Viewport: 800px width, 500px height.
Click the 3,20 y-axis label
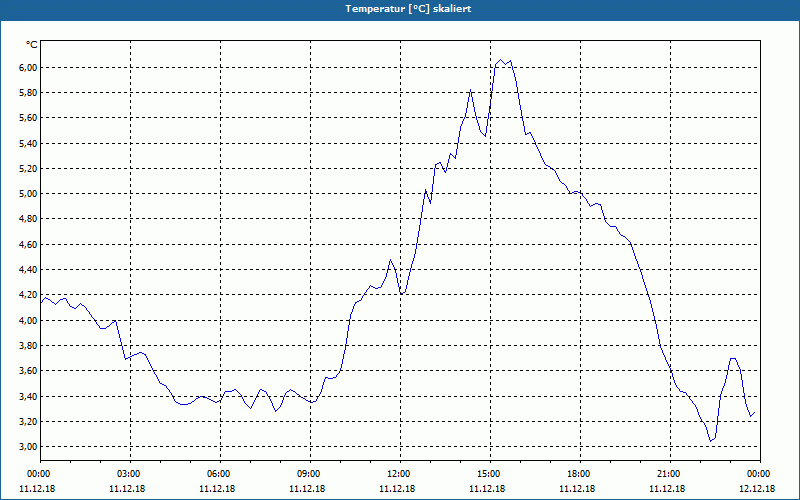tap(28, 421)
